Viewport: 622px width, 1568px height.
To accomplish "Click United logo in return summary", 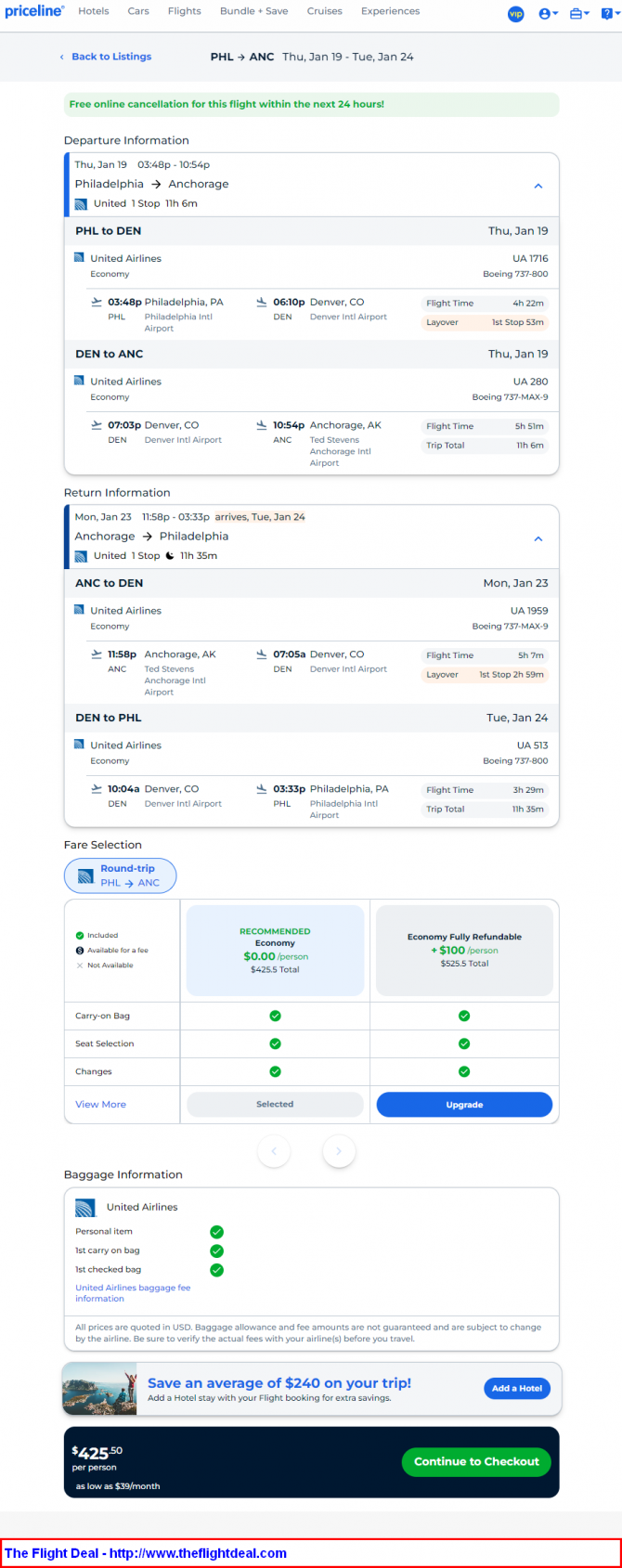I will coord(81,556).
